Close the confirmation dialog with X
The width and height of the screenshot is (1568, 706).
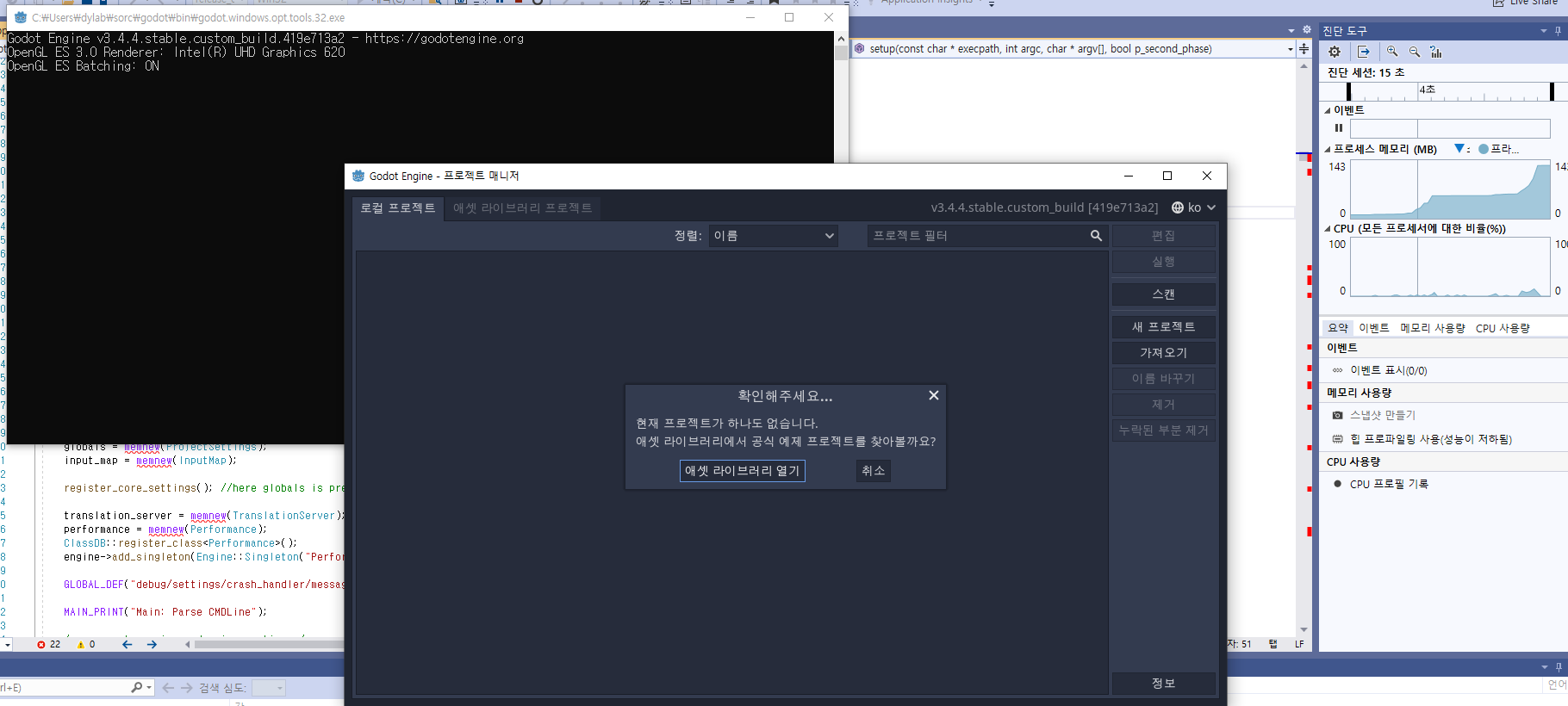[x=934, y=395]
